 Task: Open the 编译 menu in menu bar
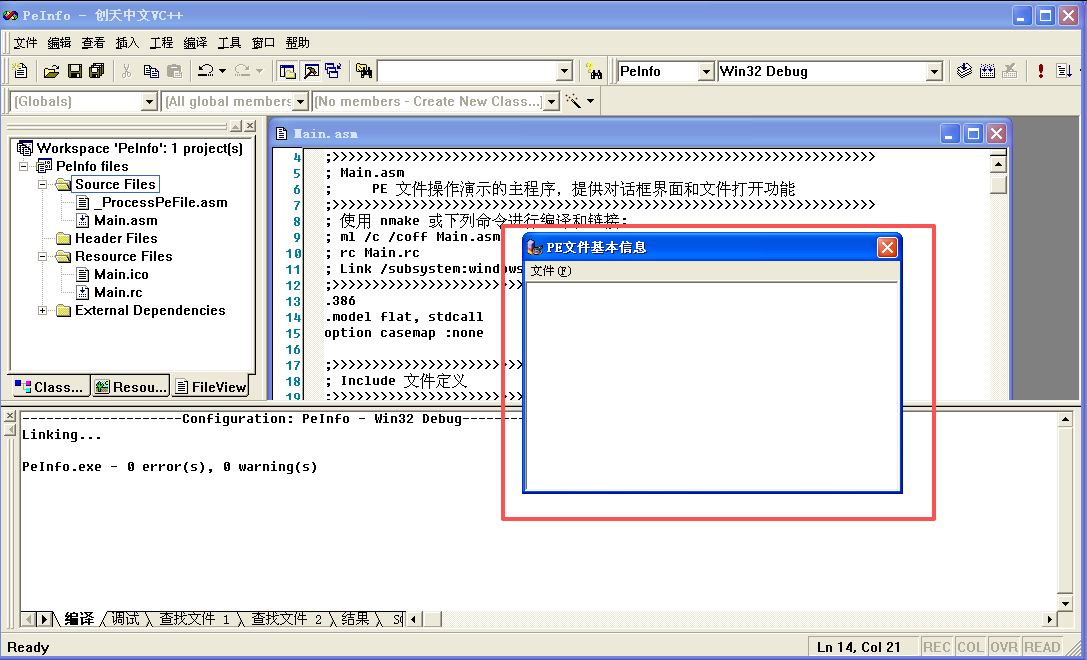195,43
